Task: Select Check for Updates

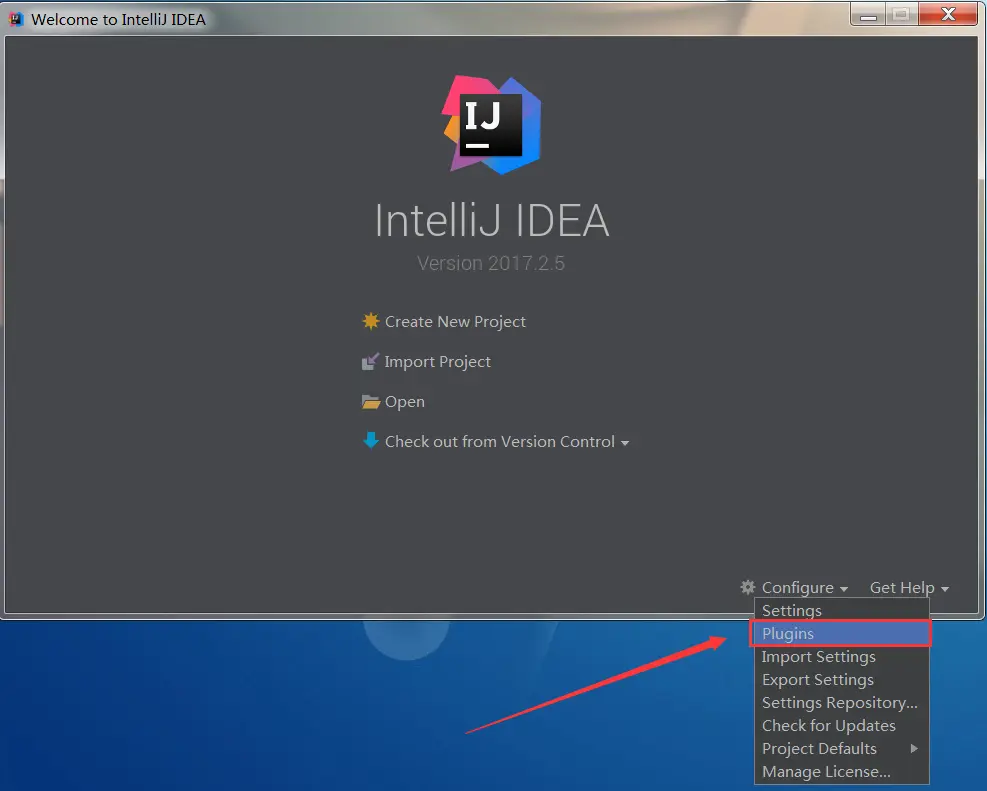Action: pos(842,726)
